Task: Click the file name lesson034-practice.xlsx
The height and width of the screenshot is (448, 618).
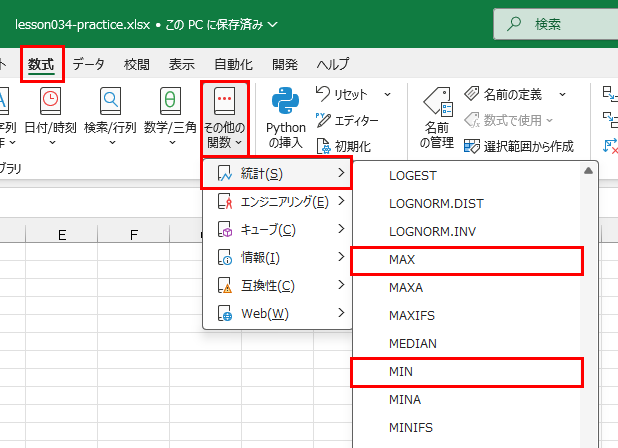Action: (82, 24)
